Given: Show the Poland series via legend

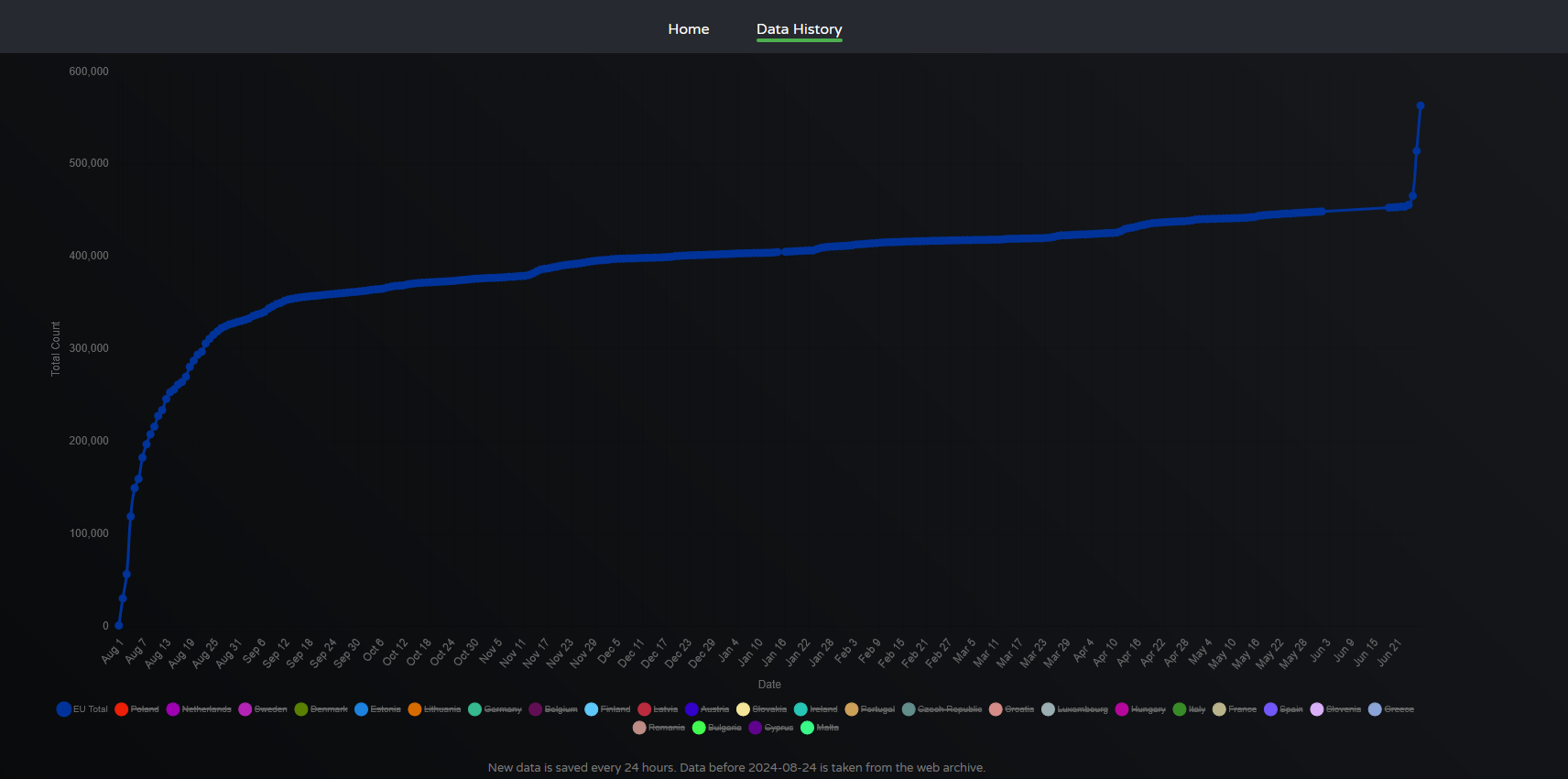Looking at the screenshot, I should pyautogui.click(x=136, y=709).
